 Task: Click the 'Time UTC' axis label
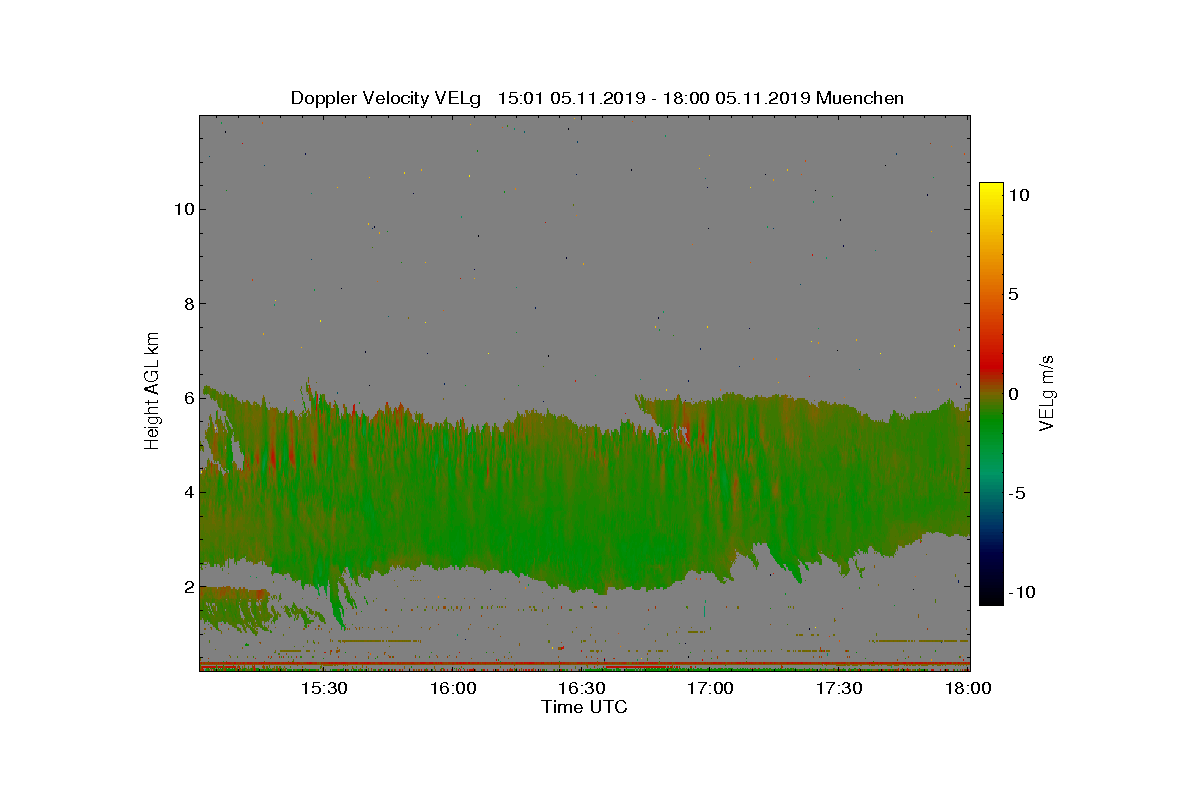585,707
